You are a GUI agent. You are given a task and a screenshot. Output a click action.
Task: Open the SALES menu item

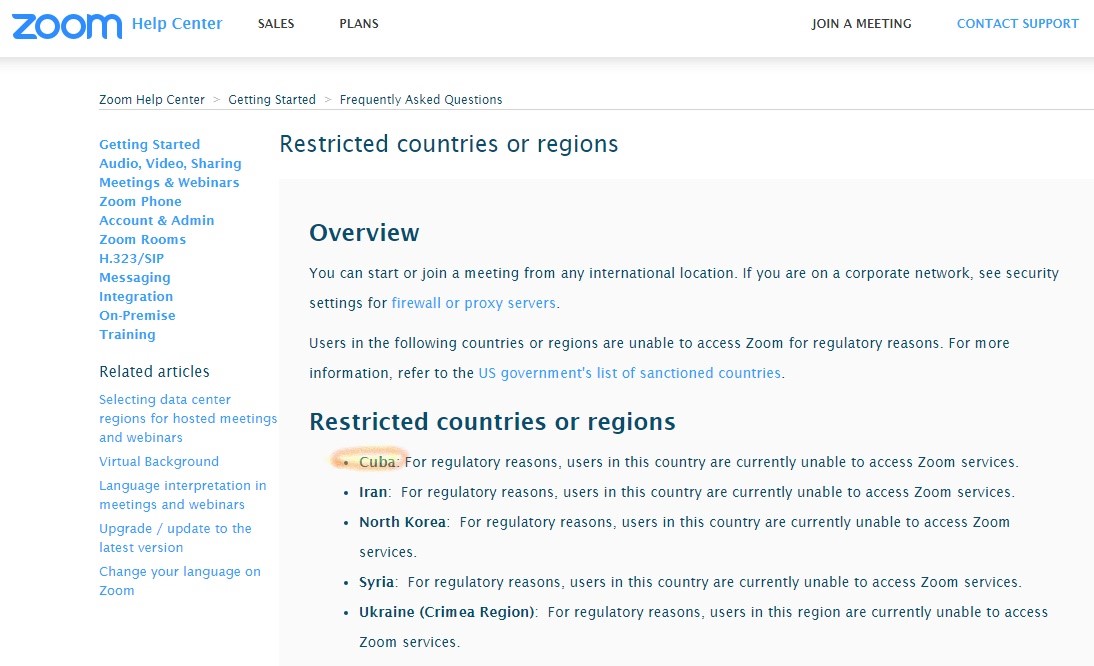[276, 24]
